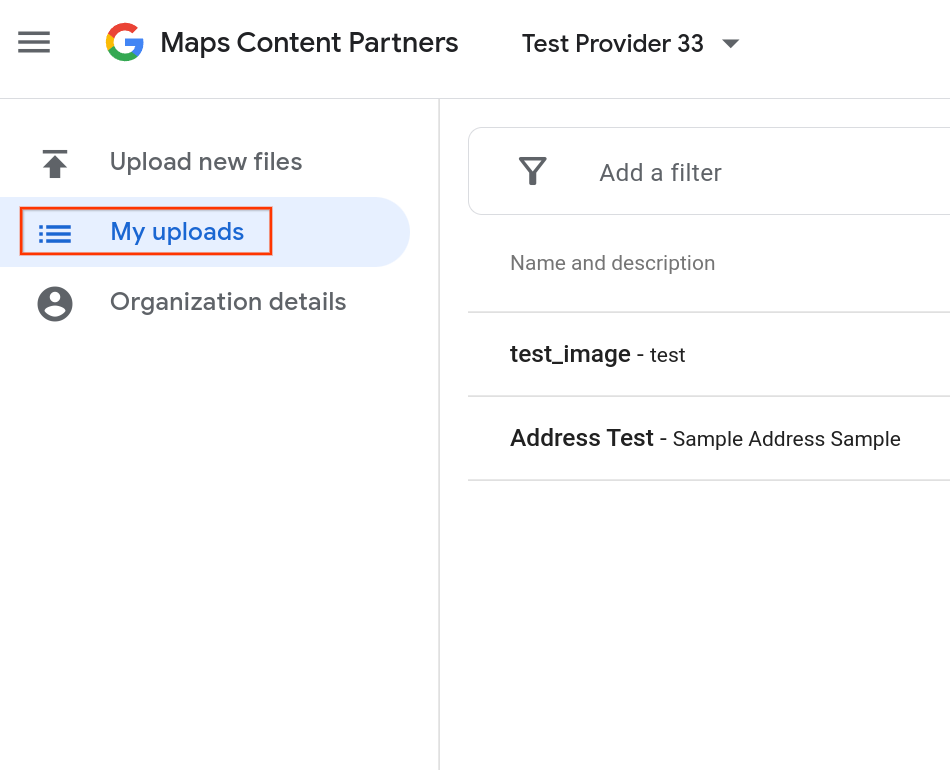This screenshot has height=770, width=950.
Task: Open the hamburger main menu
Action: pyautogui.click(x=34, y=43)
